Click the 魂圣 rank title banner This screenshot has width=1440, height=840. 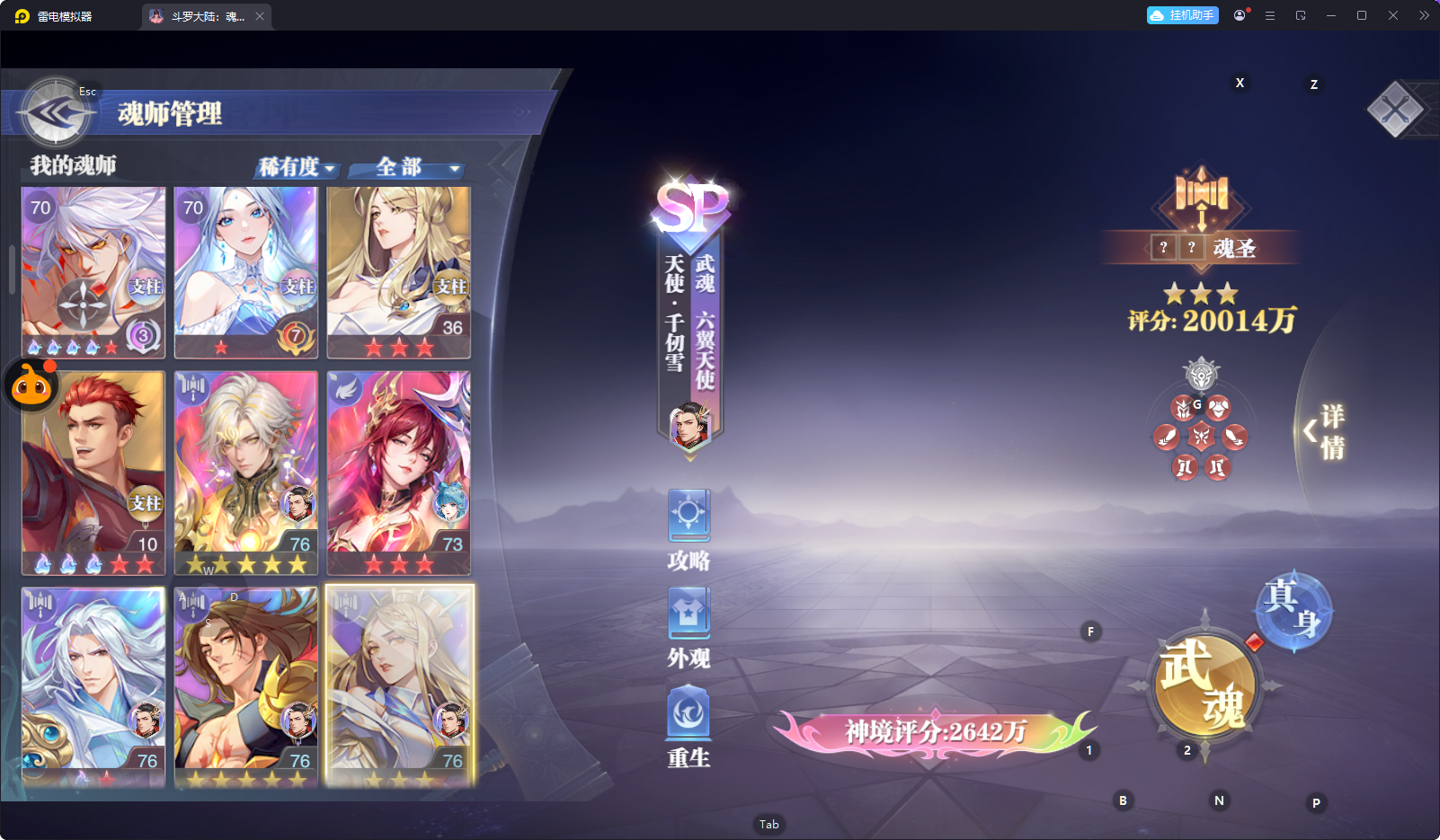[1202, 247]
